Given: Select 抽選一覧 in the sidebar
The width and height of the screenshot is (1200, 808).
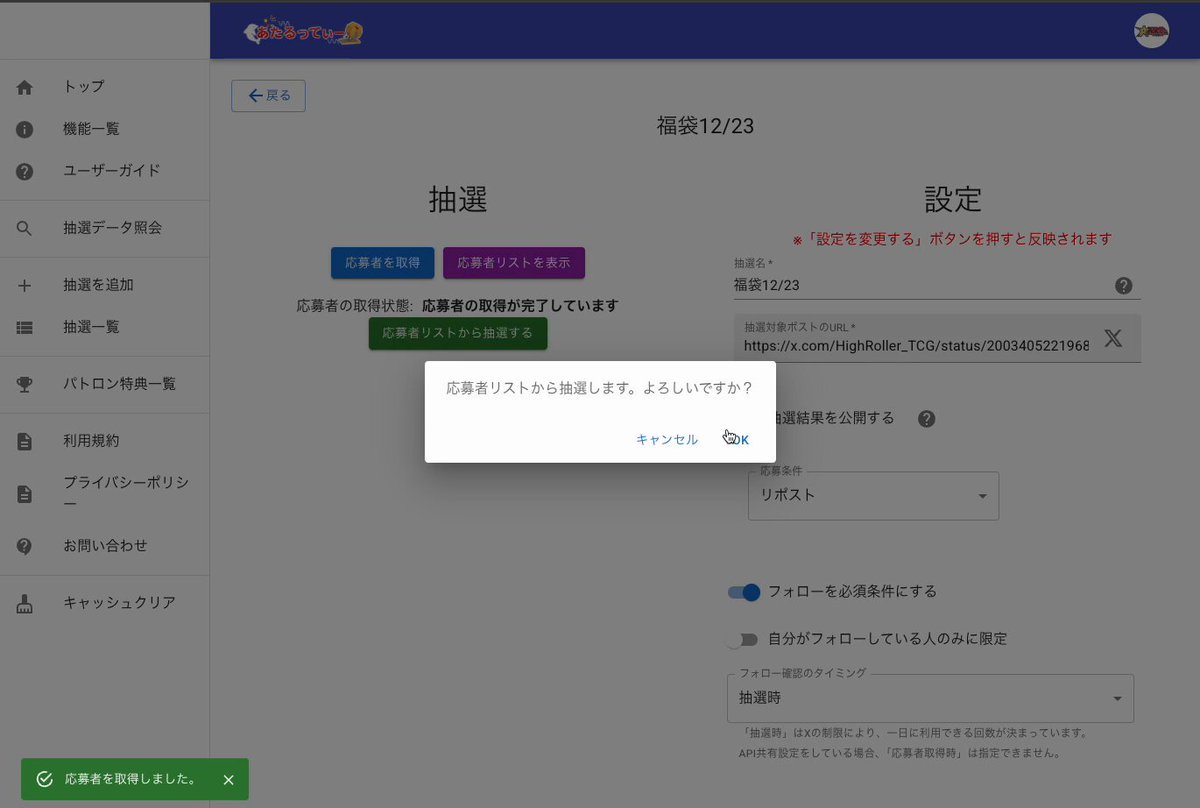Looking at the screenshot, I should (x=105, y=327).
